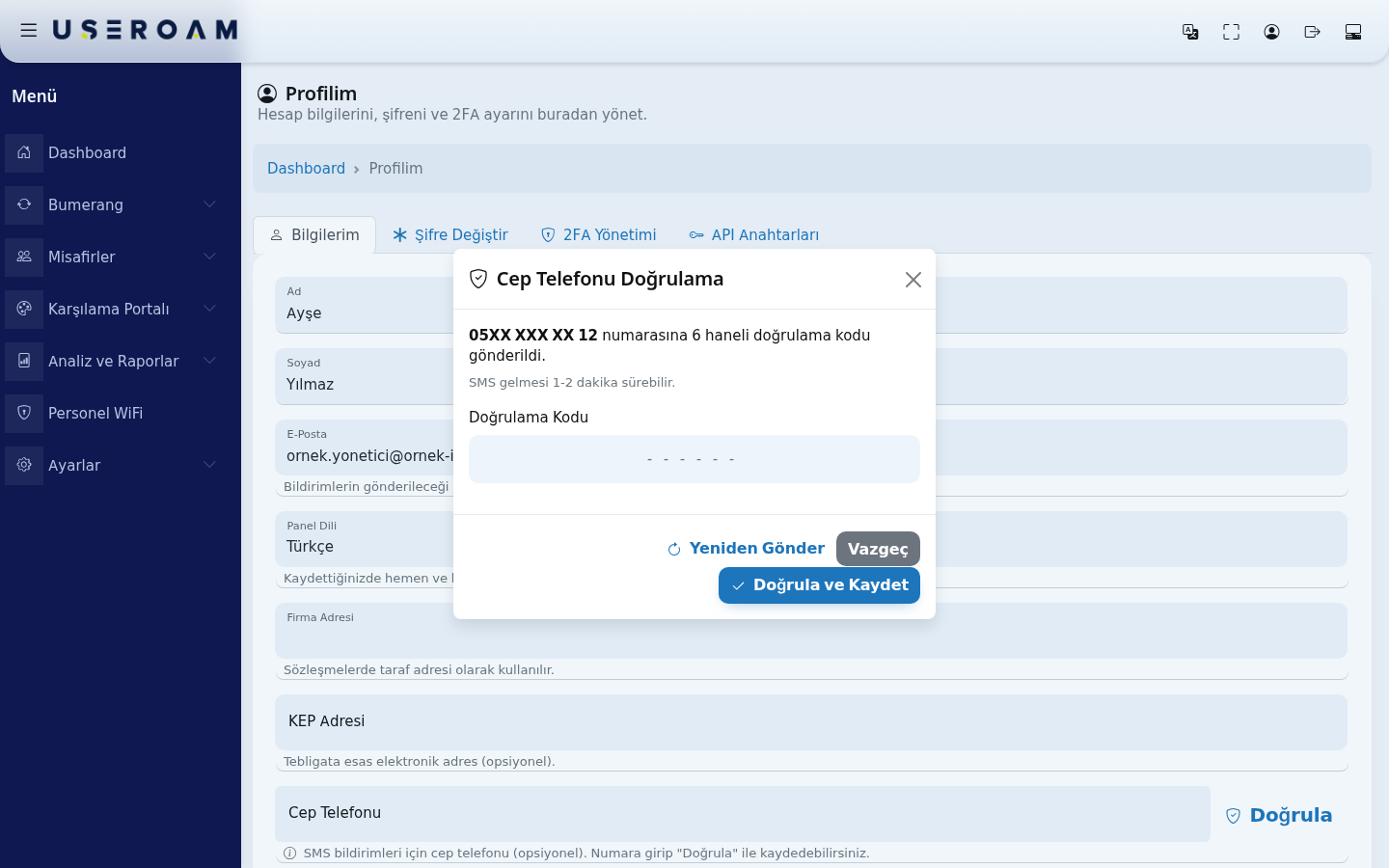Expand the Ayarlar menu chevron

tap(209, 465)
